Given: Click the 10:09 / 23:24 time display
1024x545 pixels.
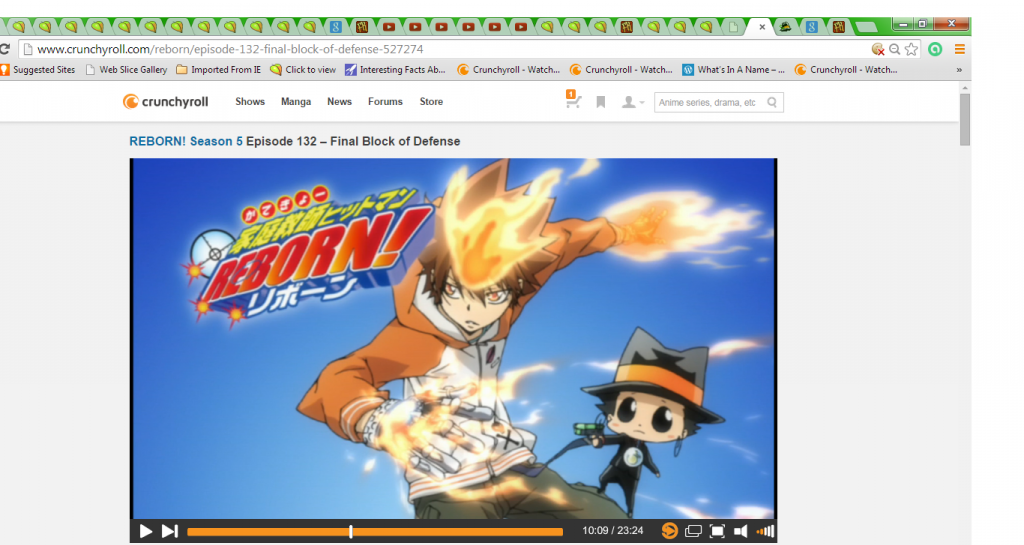Looking at the screenshot, I should 613,531.
